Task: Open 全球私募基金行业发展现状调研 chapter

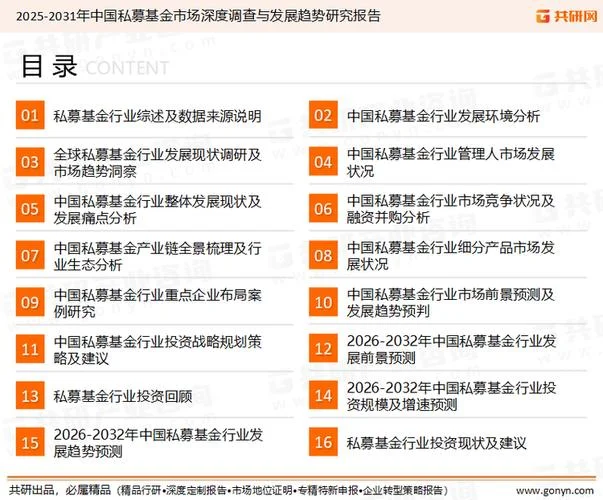Action: coord(157,163)
